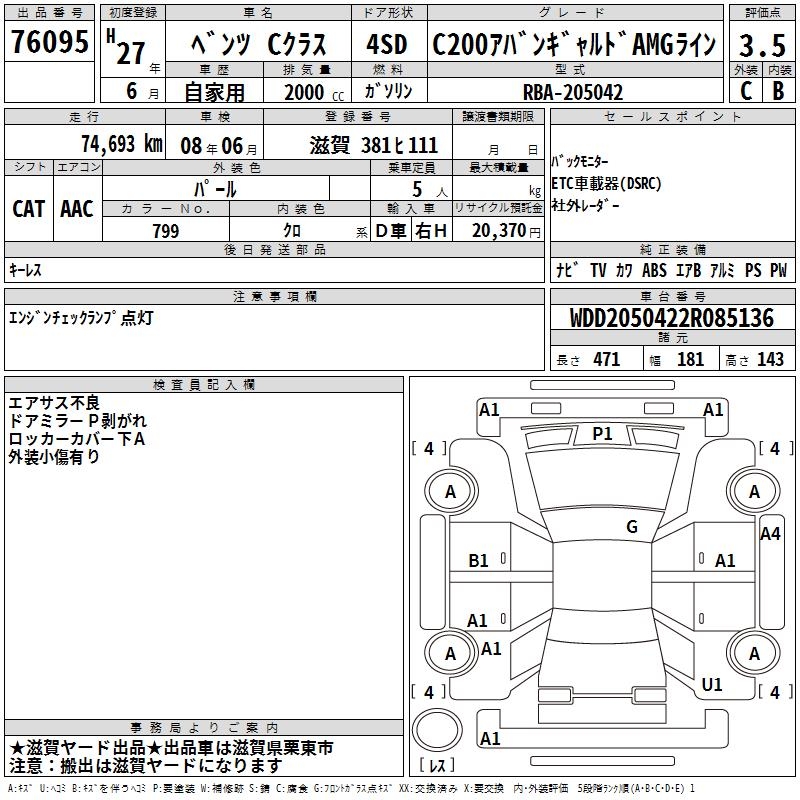
Task: Select exterior color パール
Action: click(x=215, y=190)
